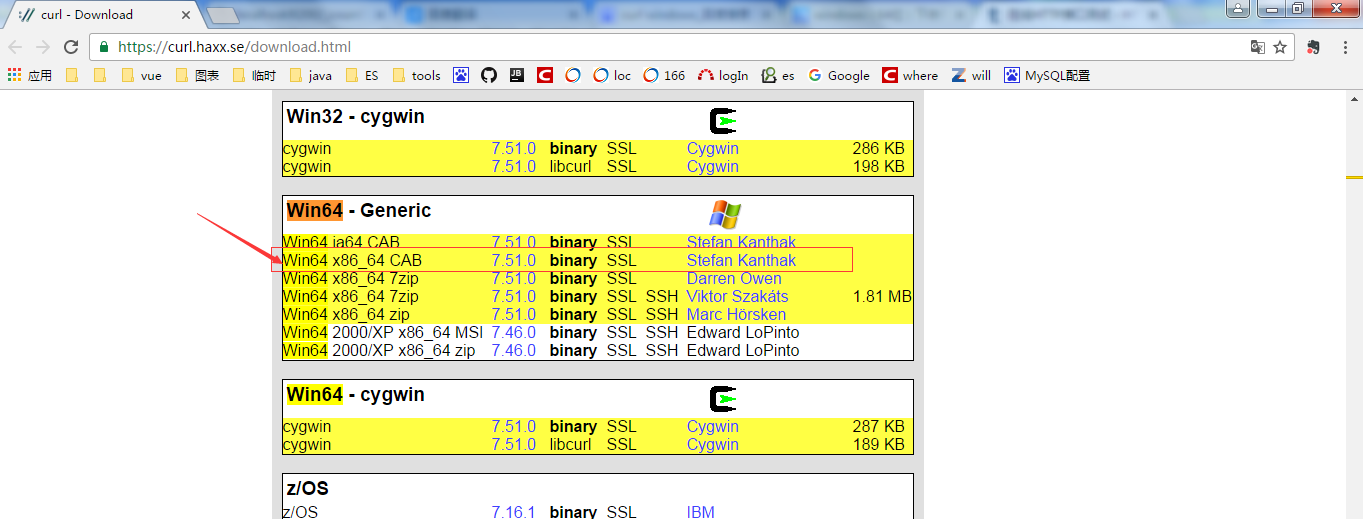1363x519 pixels.
Task: Open the unlabeled colored circle bookmark
Action: click(x=573, y=75)
